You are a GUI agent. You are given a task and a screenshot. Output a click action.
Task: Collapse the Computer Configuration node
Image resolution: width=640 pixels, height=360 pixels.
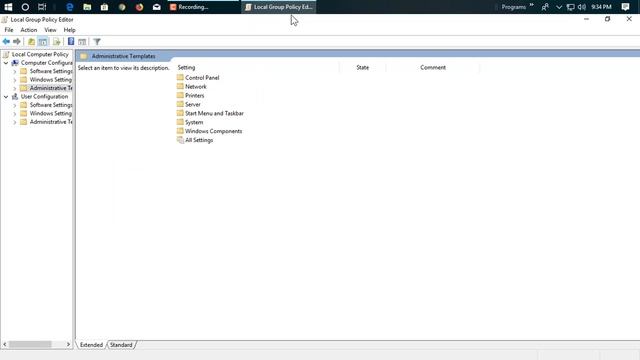click(6, 63)
